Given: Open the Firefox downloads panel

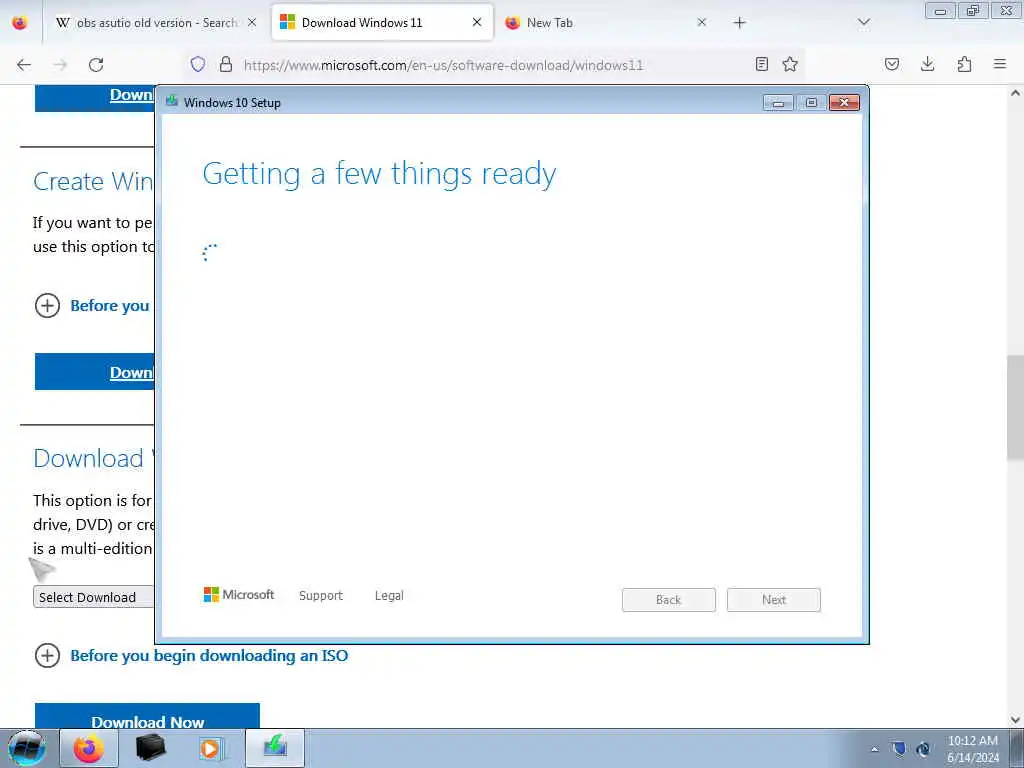Looking at the screenshot, I should pos(927,64).
